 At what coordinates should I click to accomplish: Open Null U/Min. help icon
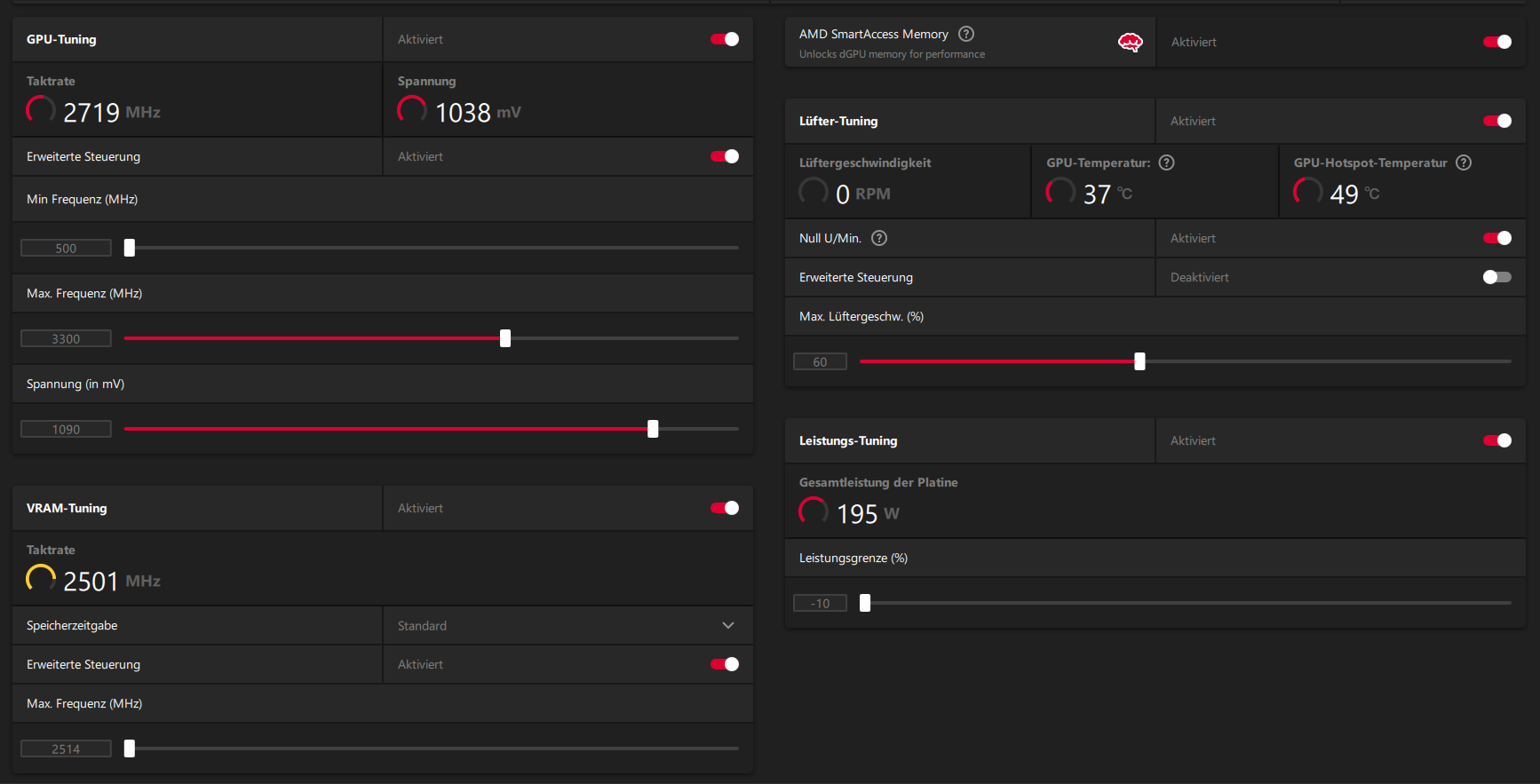click(879, 238)
